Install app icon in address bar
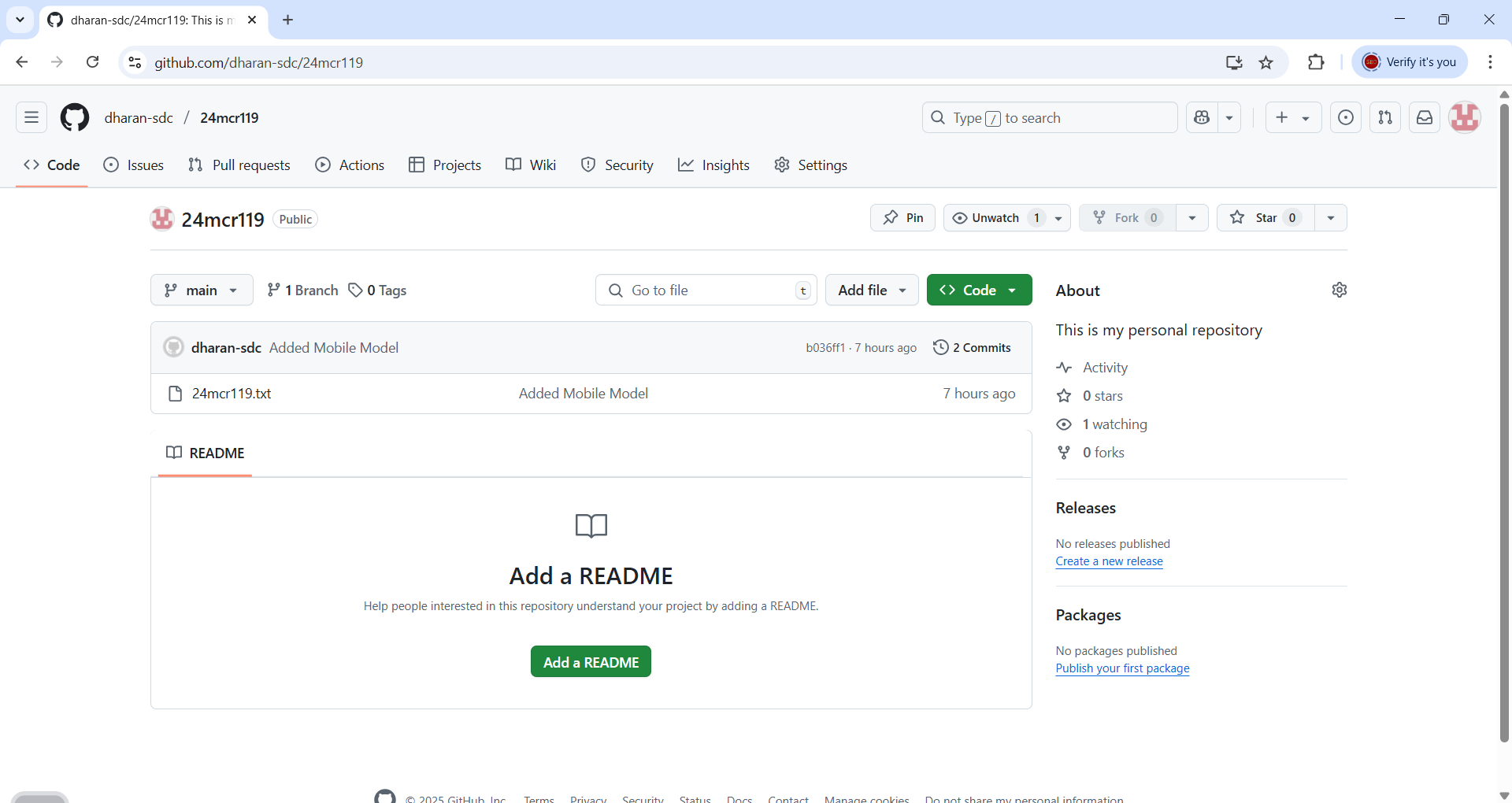The image size is (1512, 803). [1233, 62]
